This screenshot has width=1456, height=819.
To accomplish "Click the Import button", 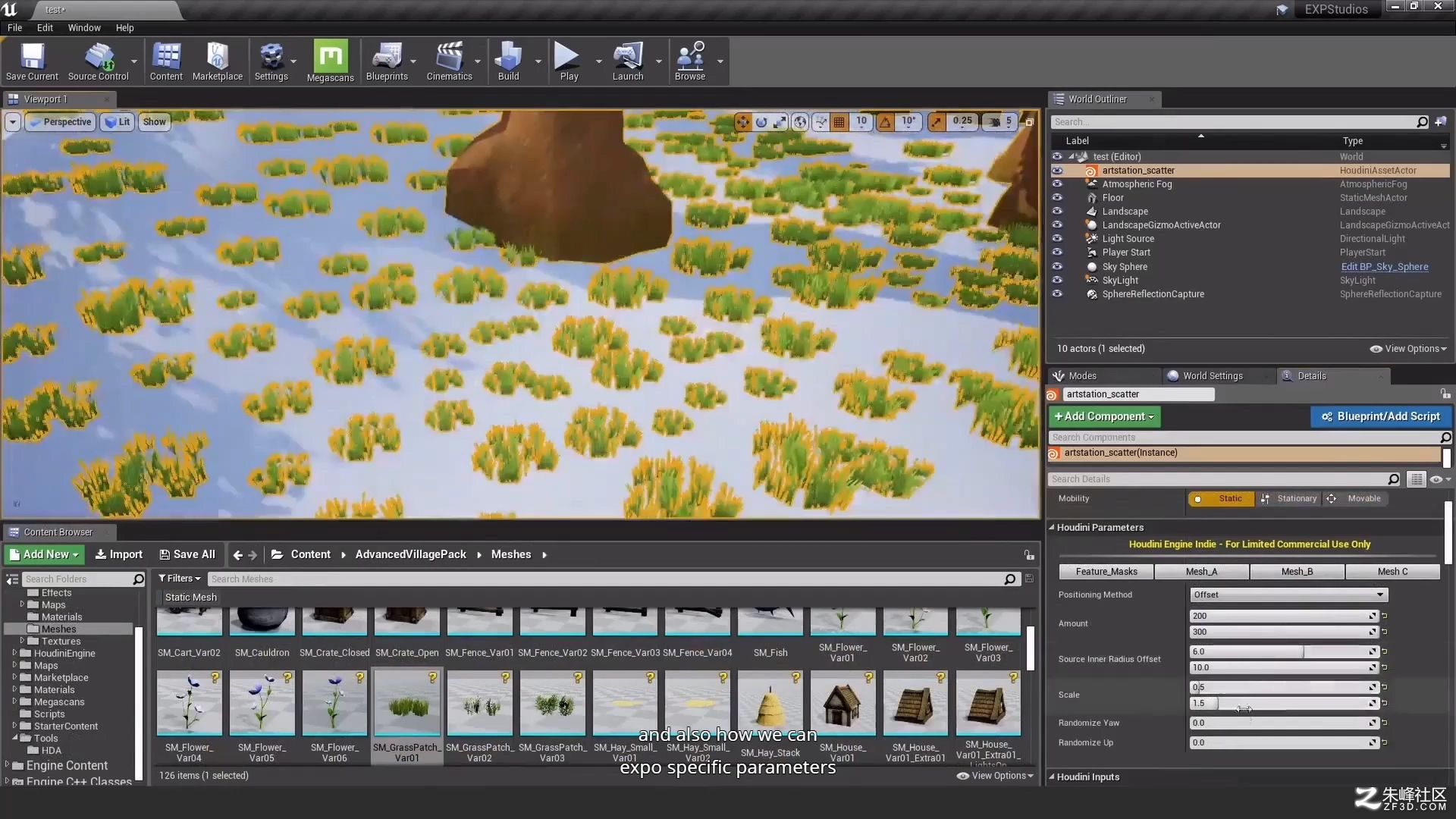I will pyautogui.click(x=118, y=555).
